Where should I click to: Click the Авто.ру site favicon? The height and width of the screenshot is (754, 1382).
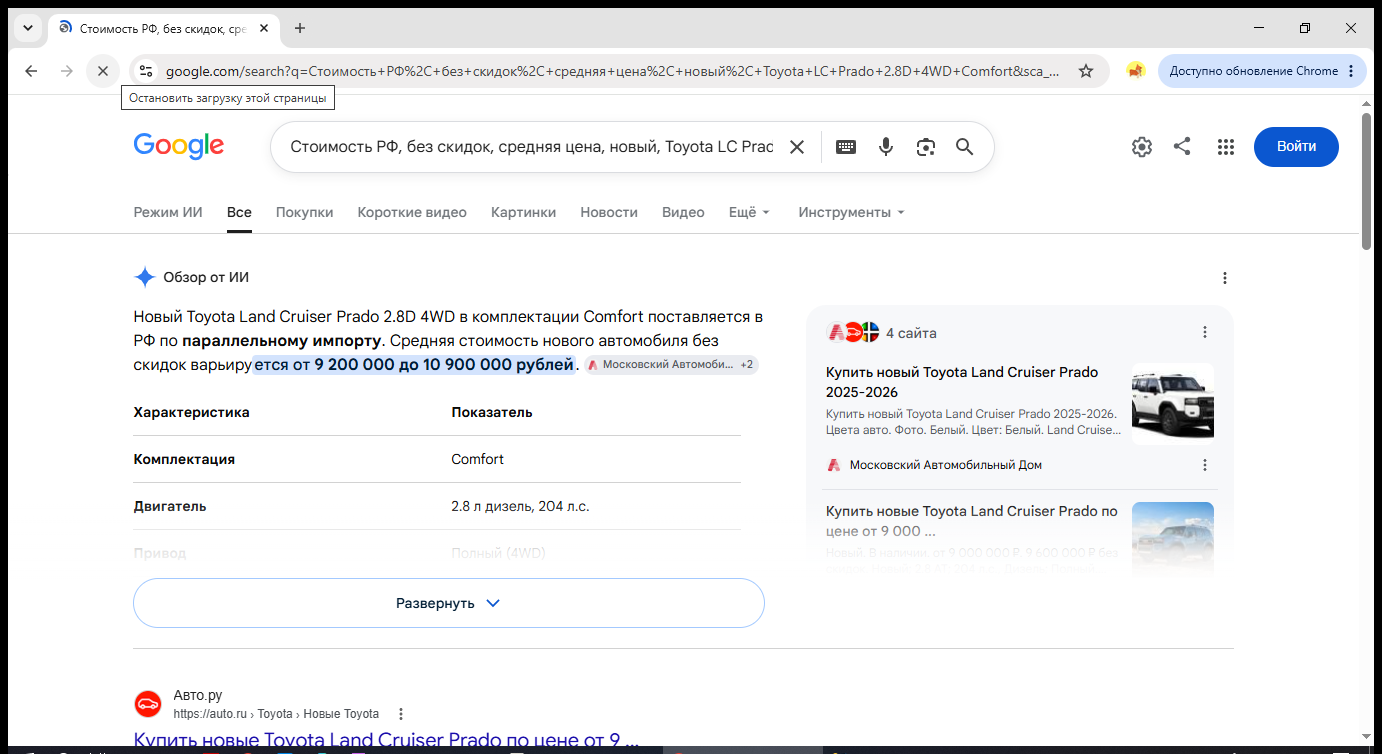point(148,704)
